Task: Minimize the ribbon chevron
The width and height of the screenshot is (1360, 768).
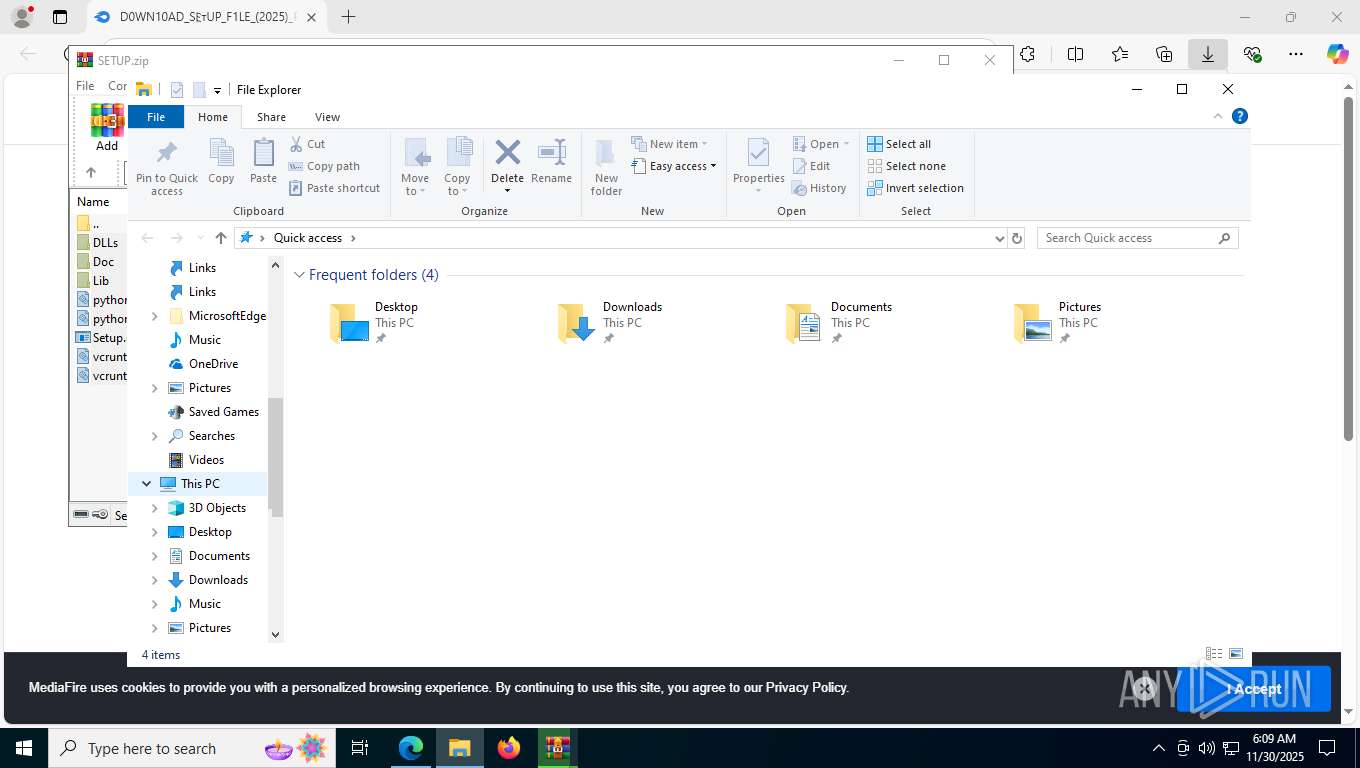Action: [1218, 116]
